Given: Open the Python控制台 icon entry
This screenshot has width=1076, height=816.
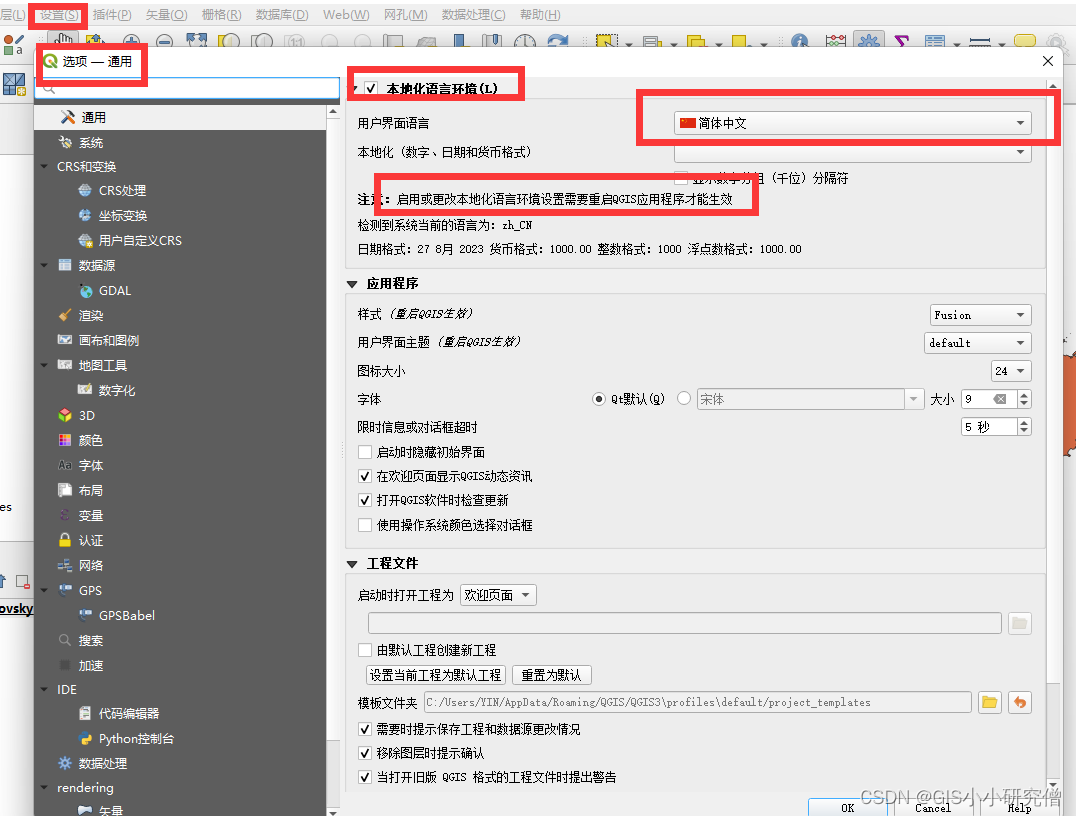Looking at the screenshot, I should 85,738.
